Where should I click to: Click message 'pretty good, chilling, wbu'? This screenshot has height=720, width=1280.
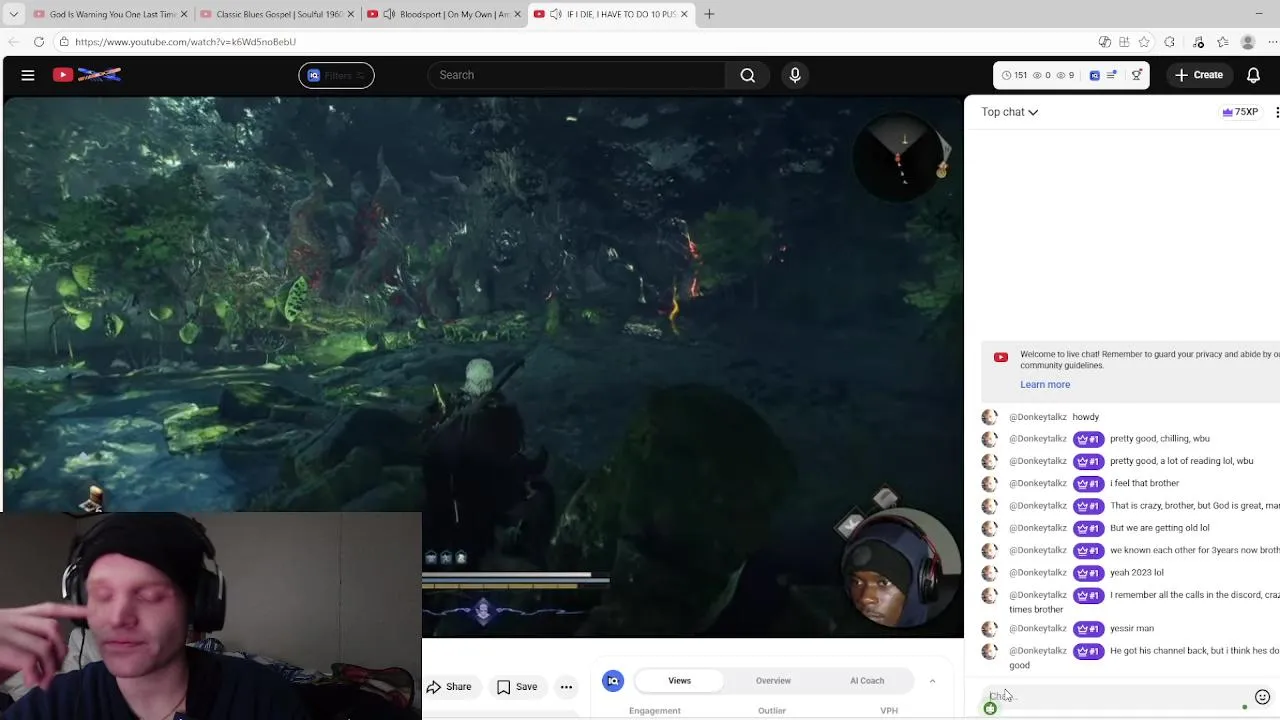(x=1160, y=439)
